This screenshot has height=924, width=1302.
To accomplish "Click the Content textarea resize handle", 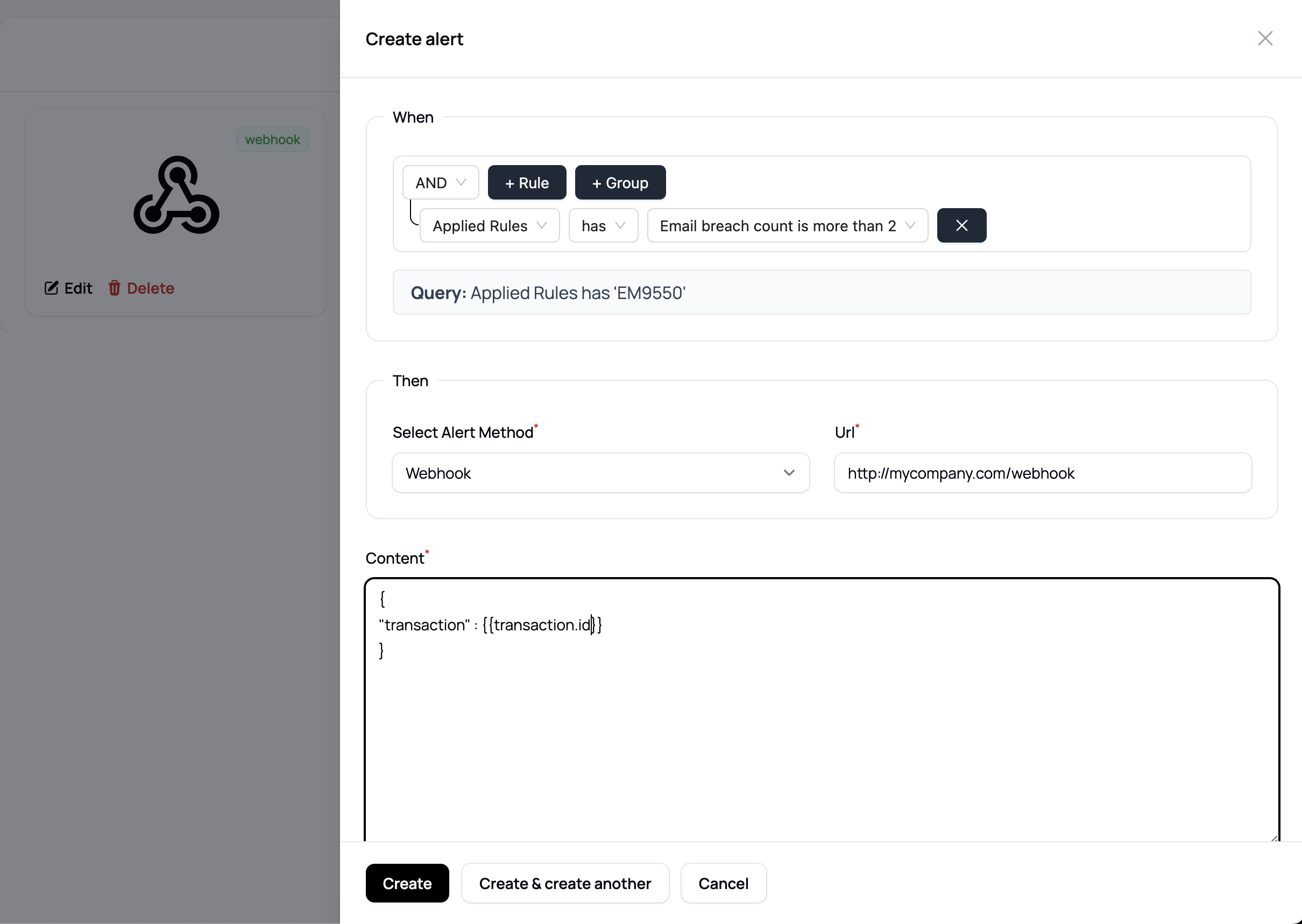I will click(x=1273, y=838).
